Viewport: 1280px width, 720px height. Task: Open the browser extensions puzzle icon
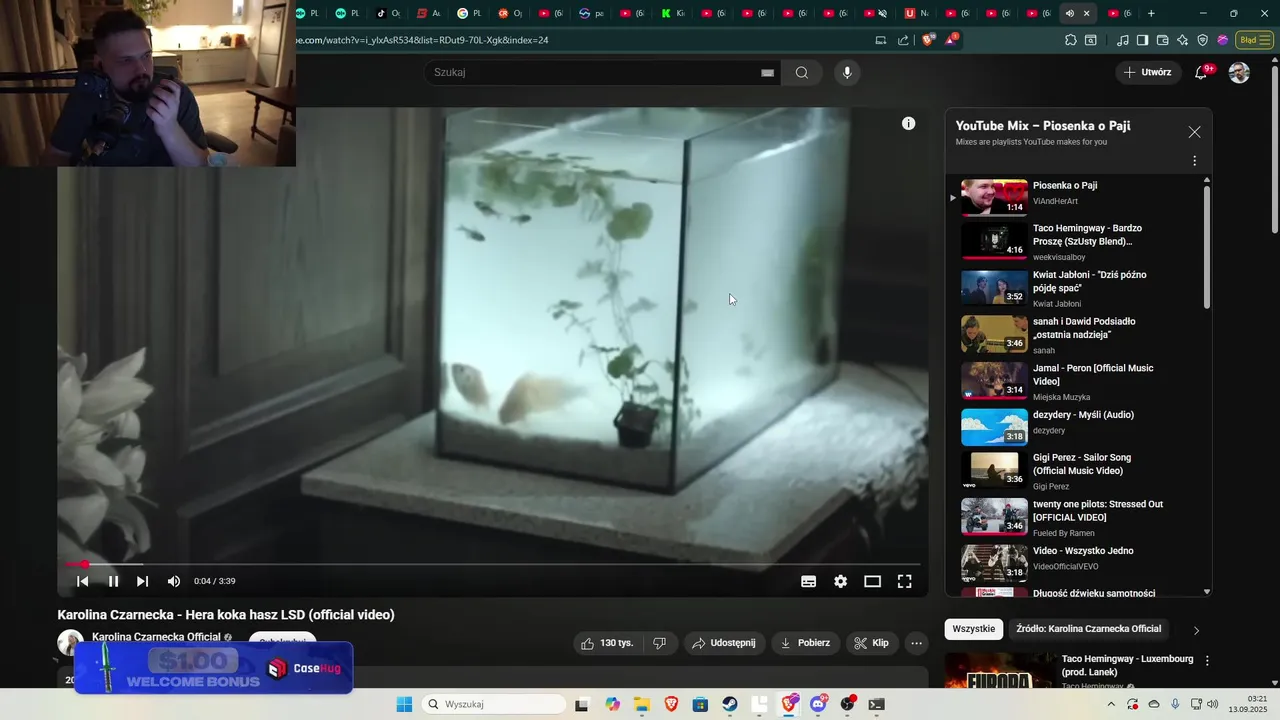point(1070,40)
